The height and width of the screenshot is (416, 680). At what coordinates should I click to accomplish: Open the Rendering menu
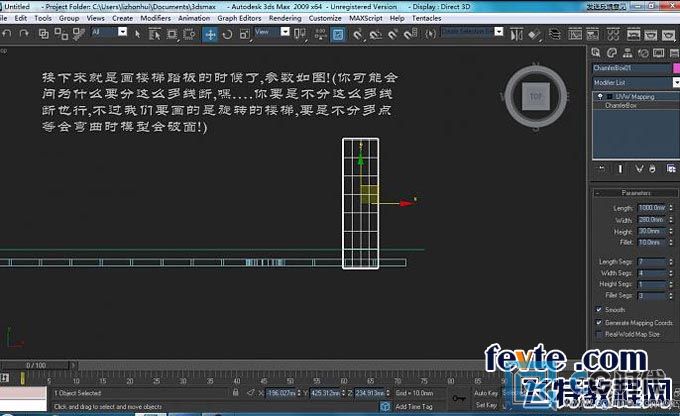click(x=285, y=18)
